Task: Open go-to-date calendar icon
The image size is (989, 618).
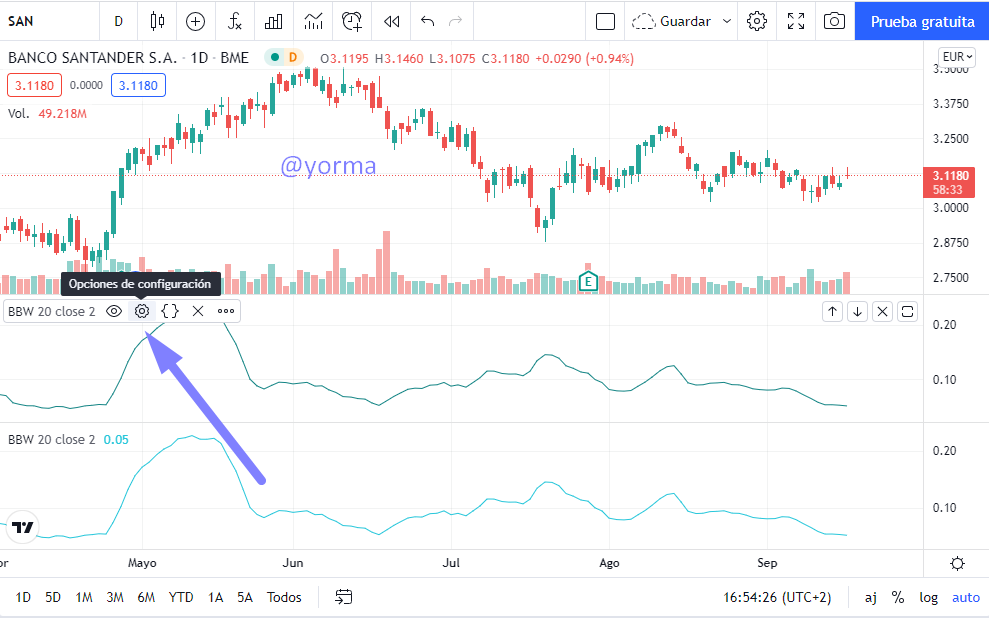Action: [344, 597]
